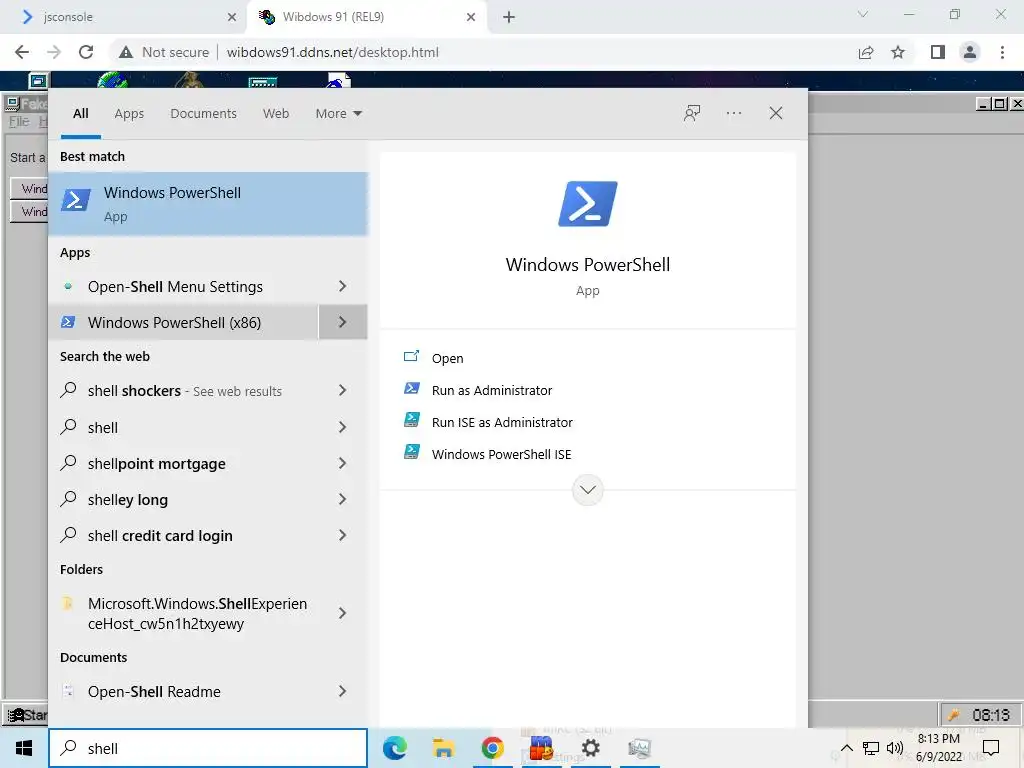Click the emulated 08:13 clock in background window

(x=991, y=714)
